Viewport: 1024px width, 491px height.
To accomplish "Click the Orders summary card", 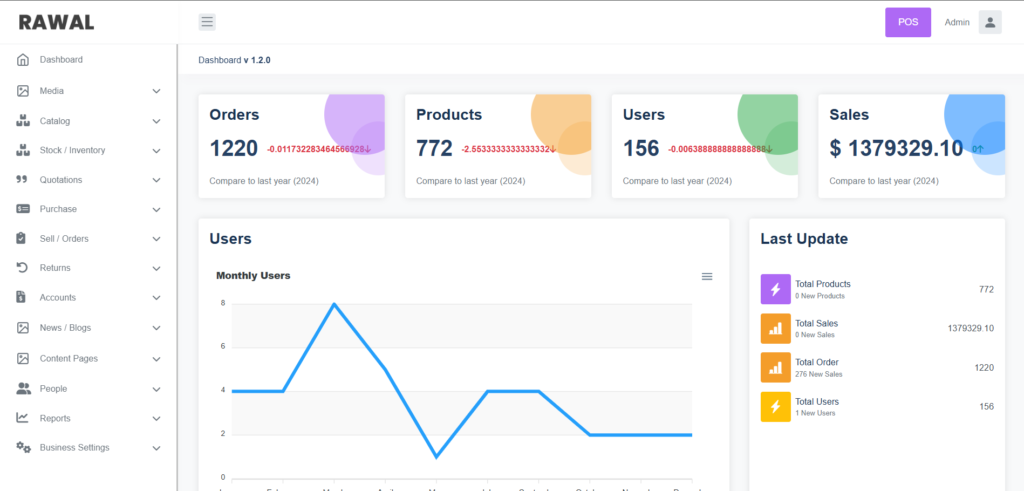I will point(291,146).
